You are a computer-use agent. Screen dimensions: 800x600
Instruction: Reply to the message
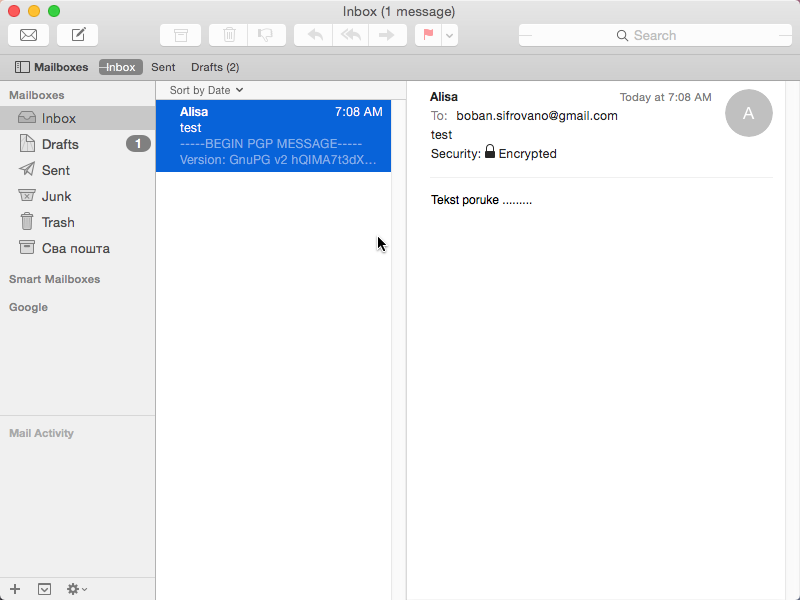point(314,35)
